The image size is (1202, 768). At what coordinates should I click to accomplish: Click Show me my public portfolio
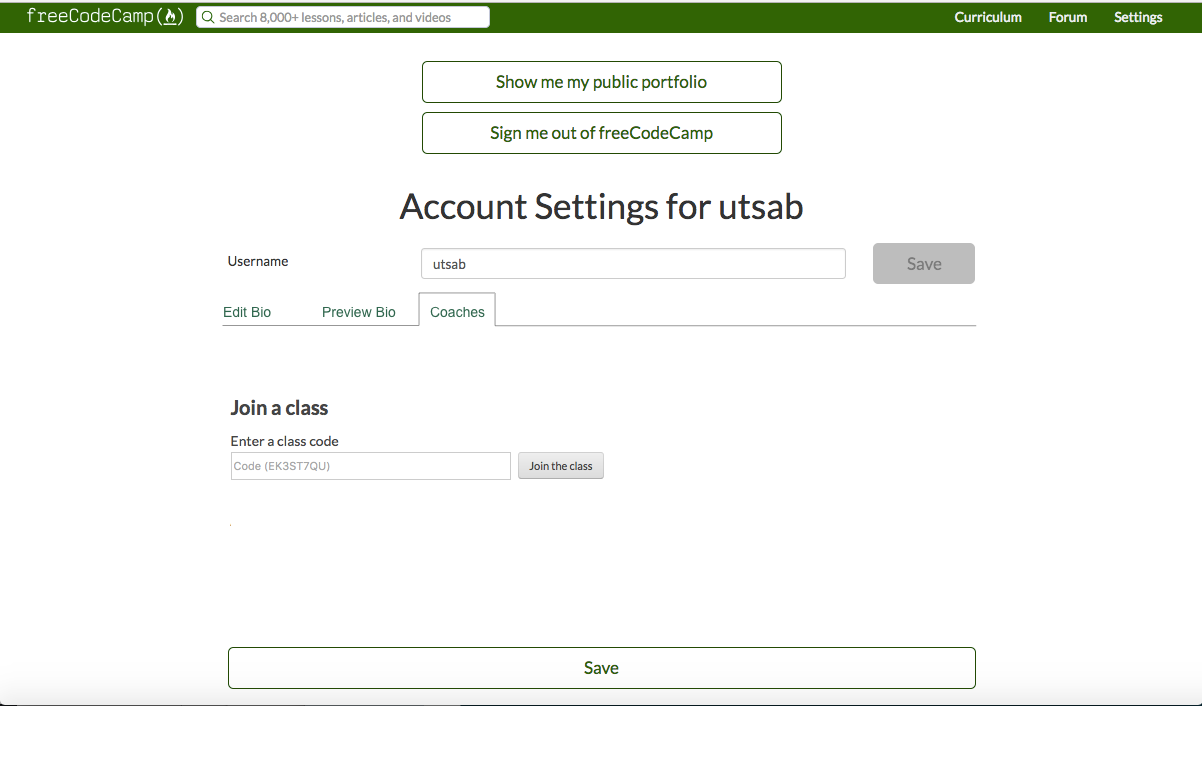[x=601, y=81]
